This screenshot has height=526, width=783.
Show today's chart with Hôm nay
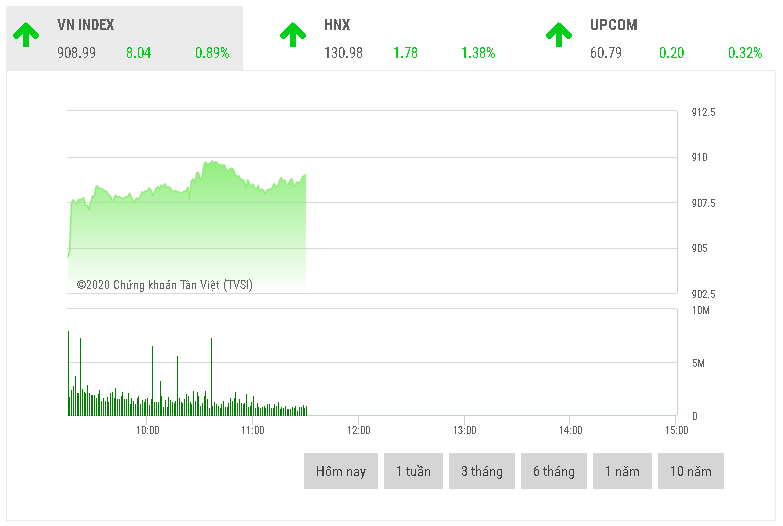(341, 471)
